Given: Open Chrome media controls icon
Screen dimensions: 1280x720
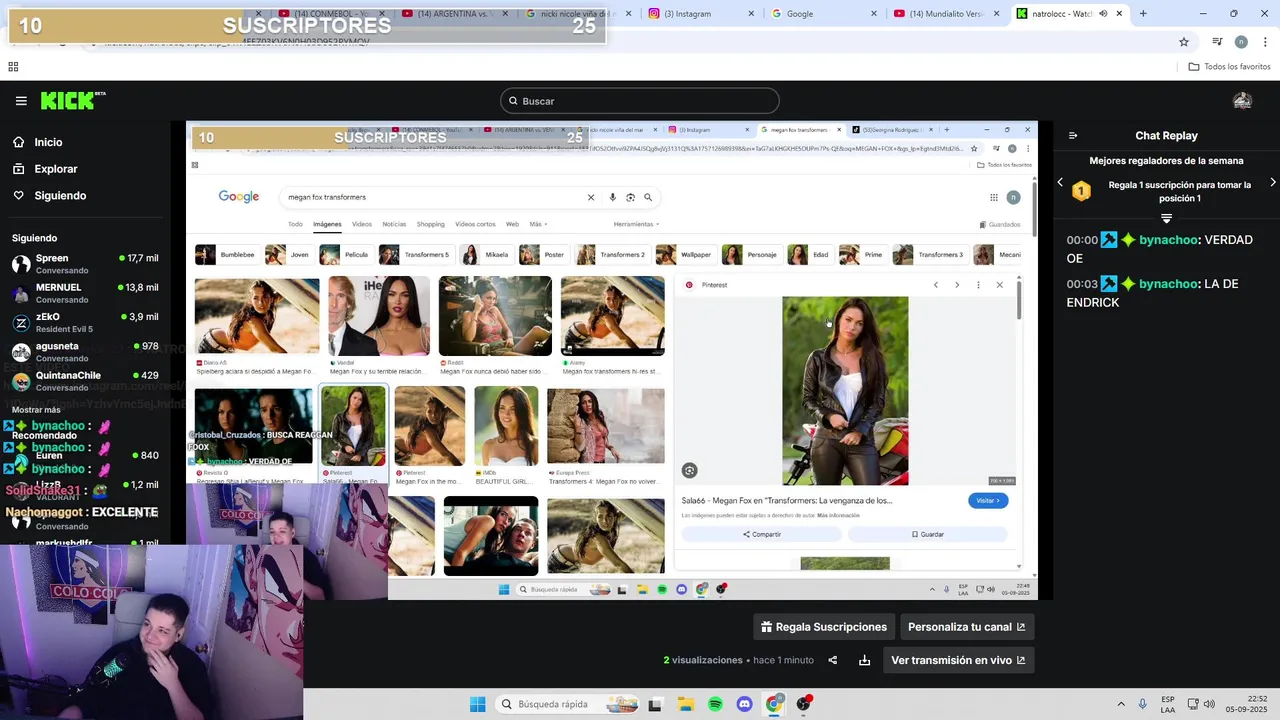Looking at the screenshot, I should coord(1217,42).
